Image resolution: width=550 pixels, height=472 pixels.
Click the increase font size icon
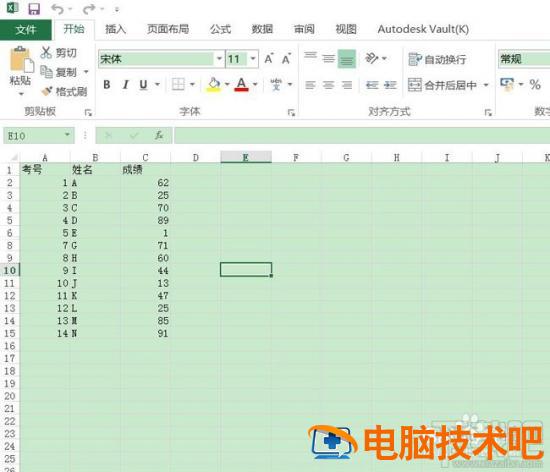click(x=269, y=59)
